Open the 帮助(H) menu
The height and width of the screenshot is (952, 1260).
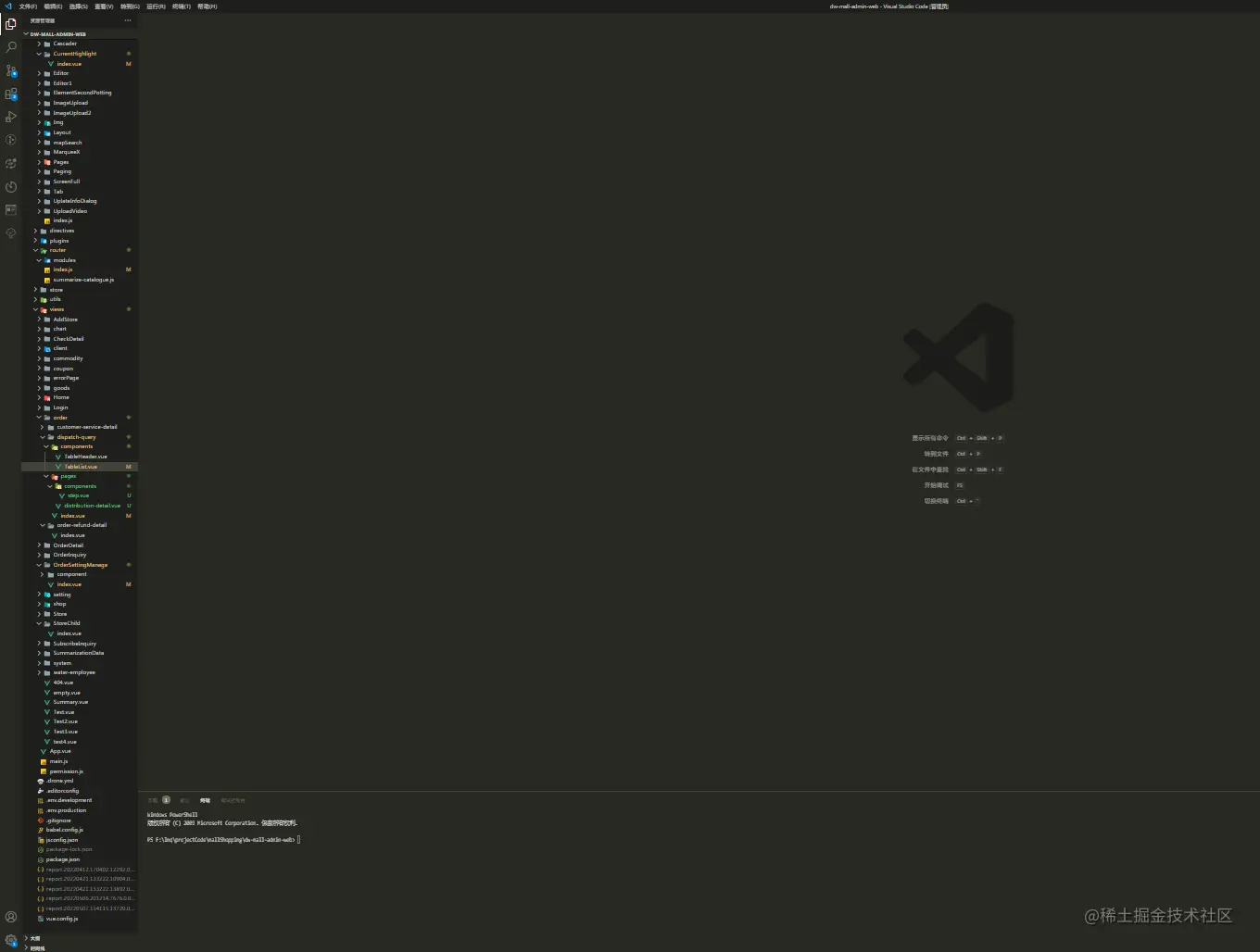click(x=208, y=6)
